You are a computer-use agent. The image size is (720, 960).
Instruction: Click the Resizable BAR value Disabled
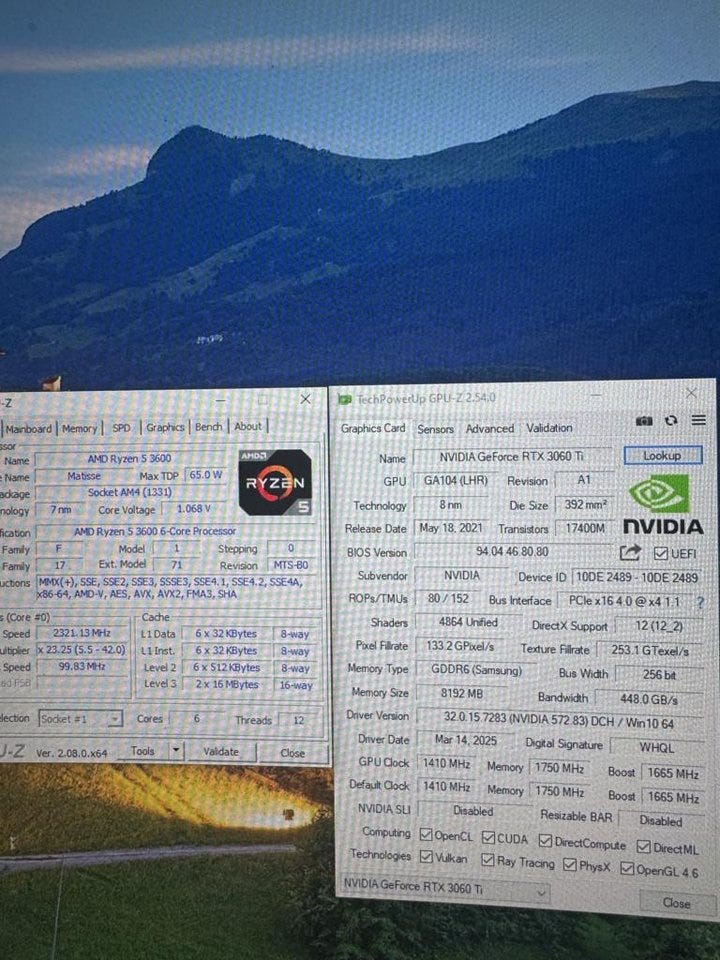pos(661,820)
